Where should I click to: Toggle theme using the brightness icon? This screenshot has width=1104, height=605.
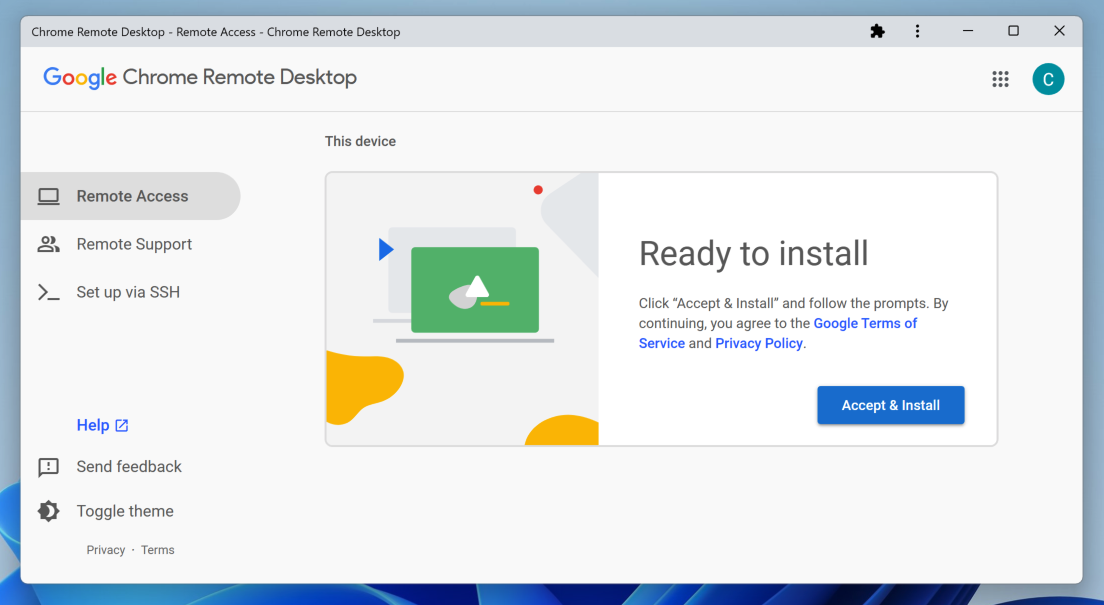48,511
